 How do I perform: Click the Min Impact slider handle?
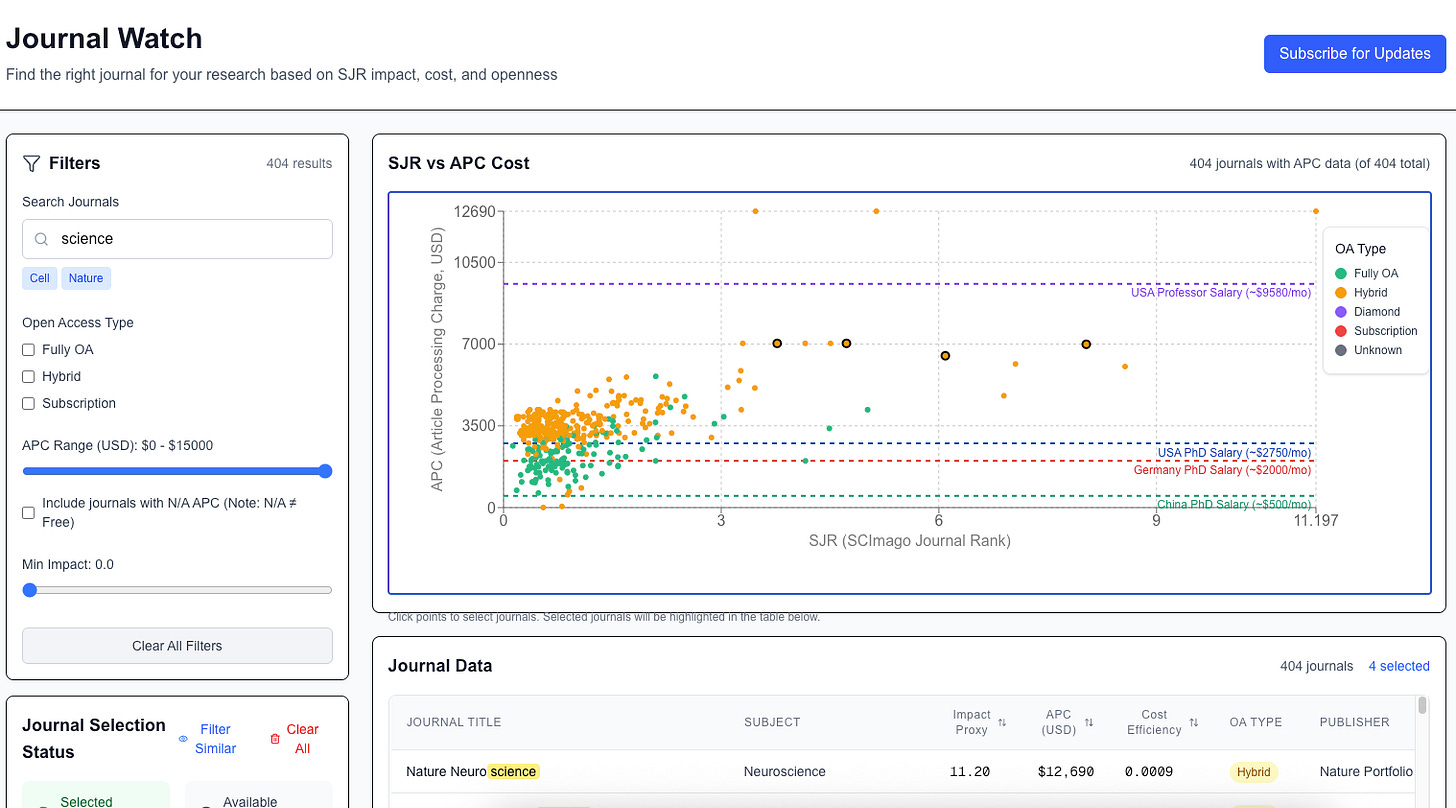30,590
